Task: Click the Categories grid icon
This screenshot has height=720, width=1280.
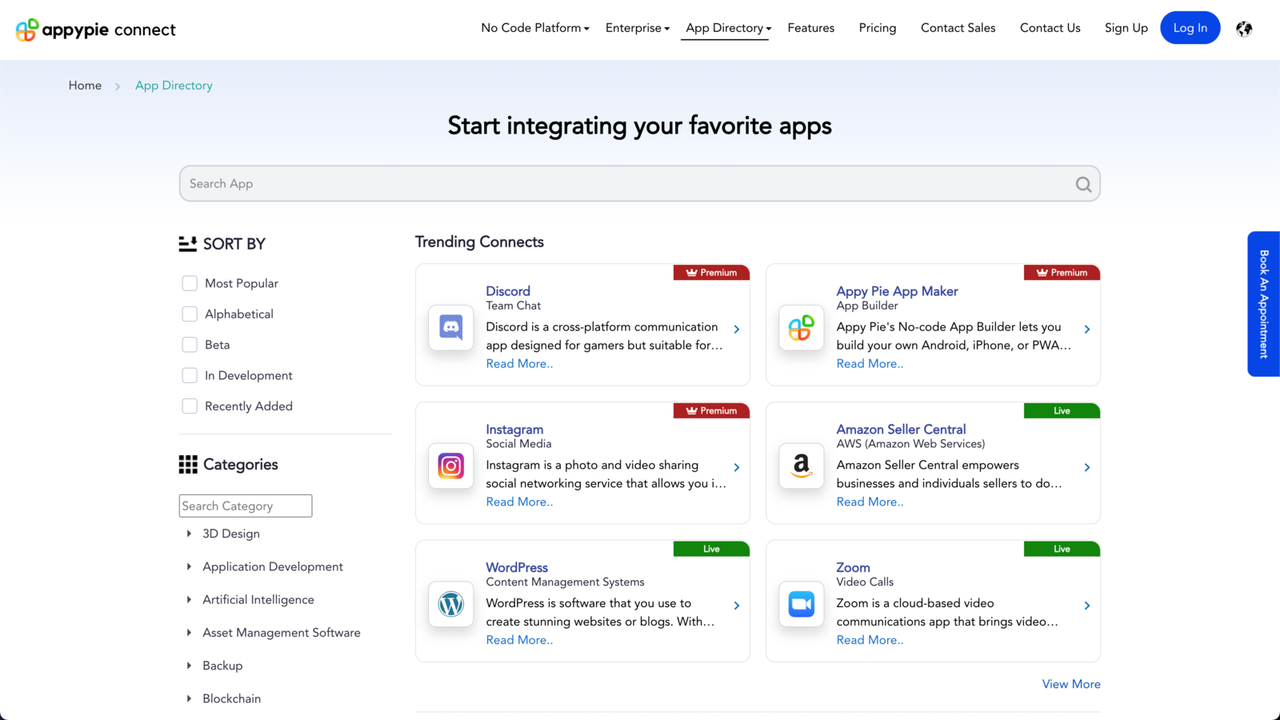Action: (188, 464)
